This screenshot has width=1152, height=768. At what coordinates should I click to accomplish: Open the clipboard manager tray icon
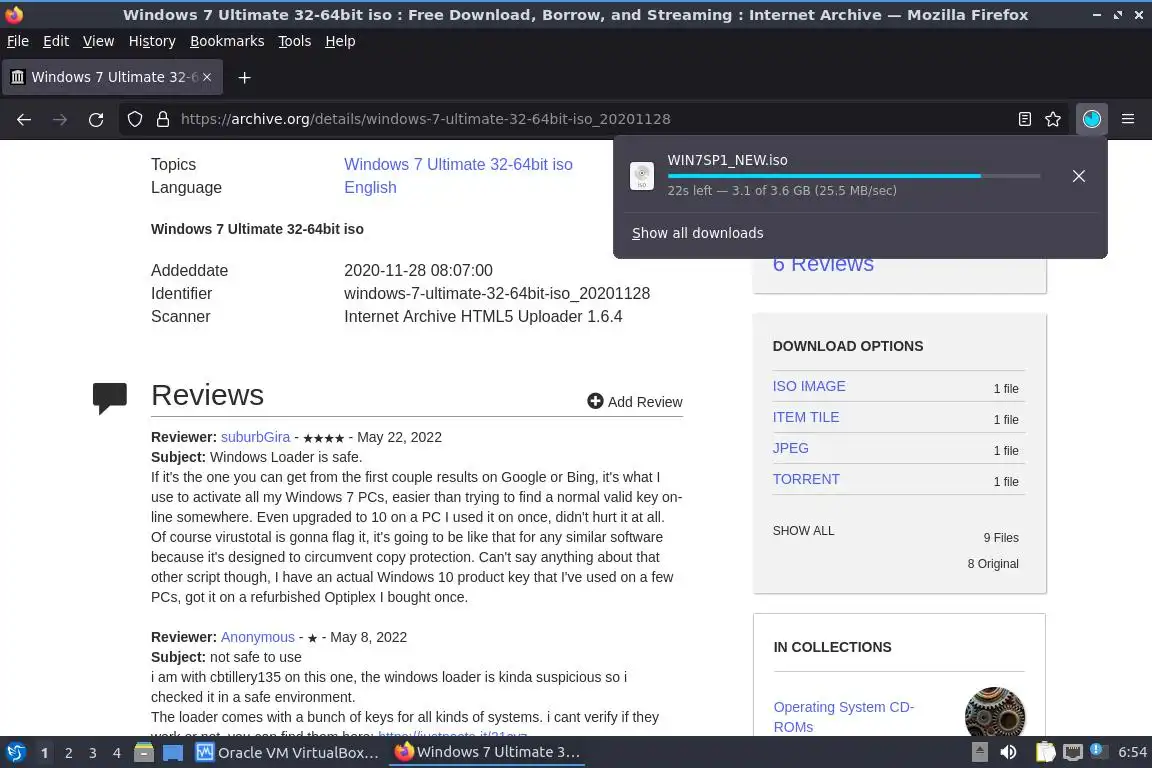[x=1045, y=752]
